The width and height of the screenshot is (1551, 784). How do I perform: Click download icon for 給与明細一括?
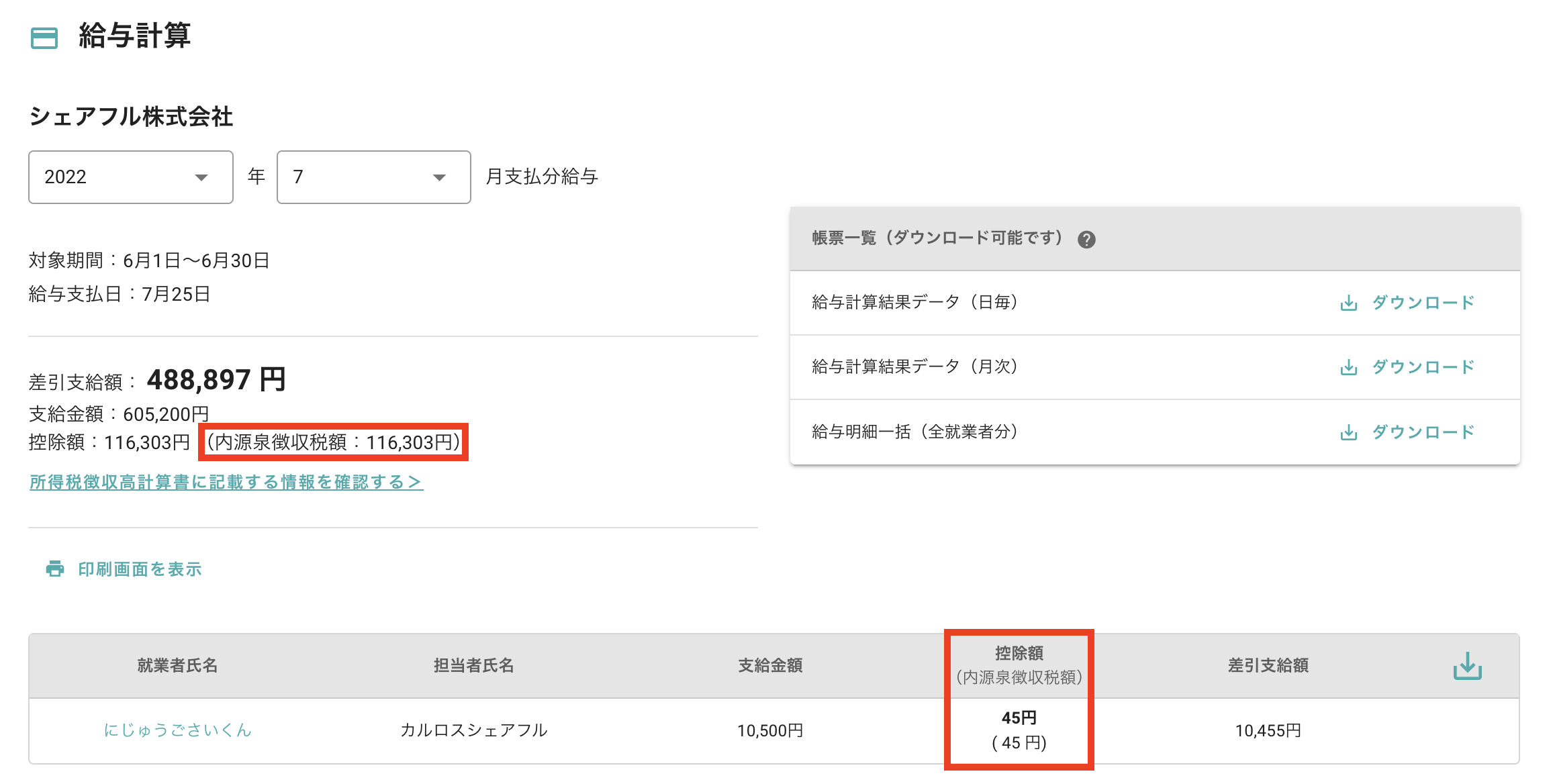[1348, 432]
